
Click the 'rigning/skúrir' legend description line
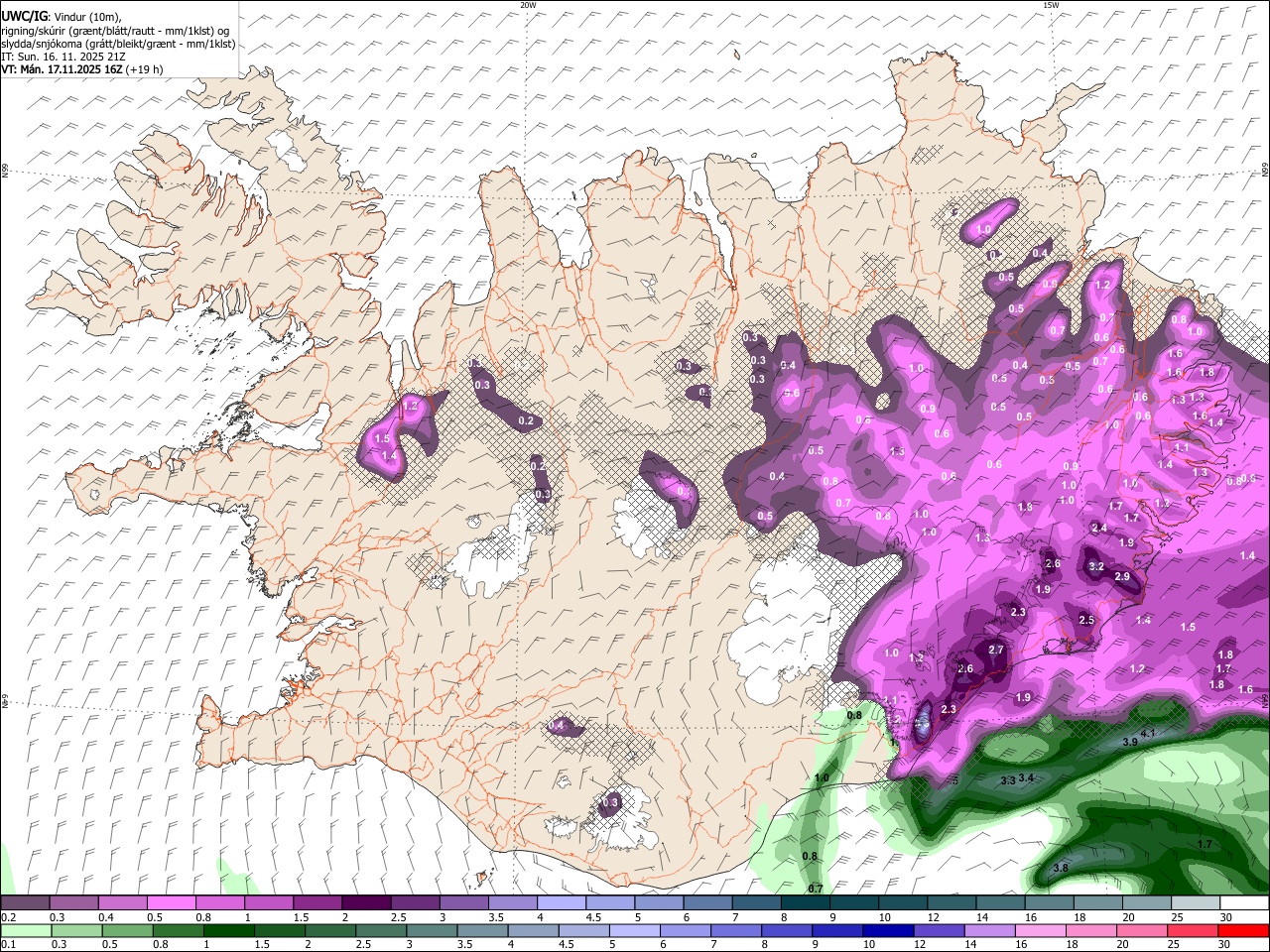(x=114, y=31)
